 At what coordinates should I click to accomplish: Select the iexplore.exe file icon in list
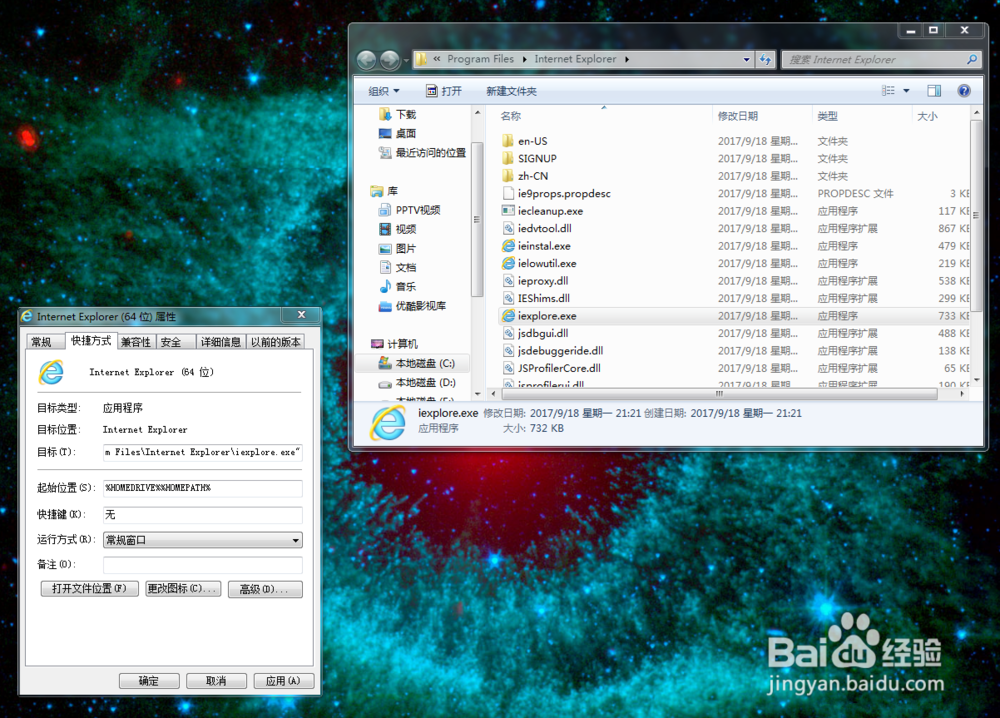[x=508, y=316]
